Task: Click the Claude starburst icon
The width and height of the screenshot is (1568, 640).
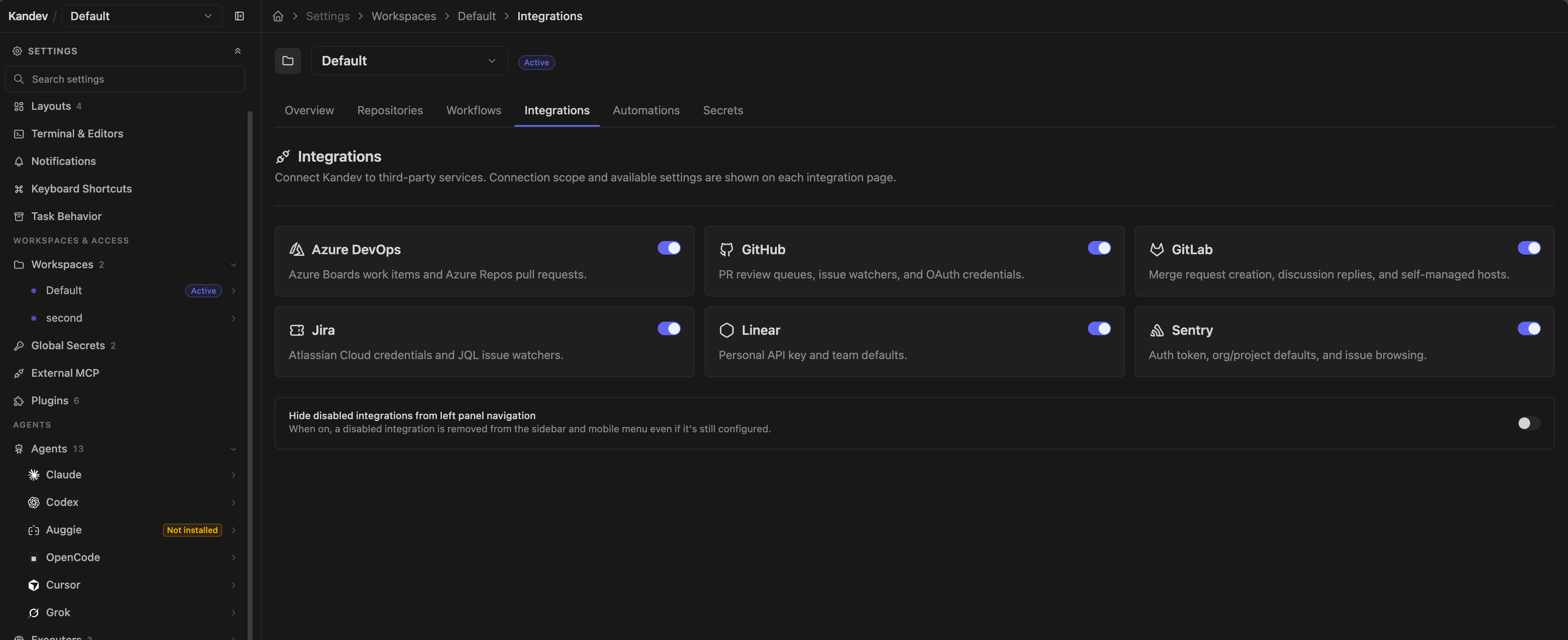Action: click(33, 475)
